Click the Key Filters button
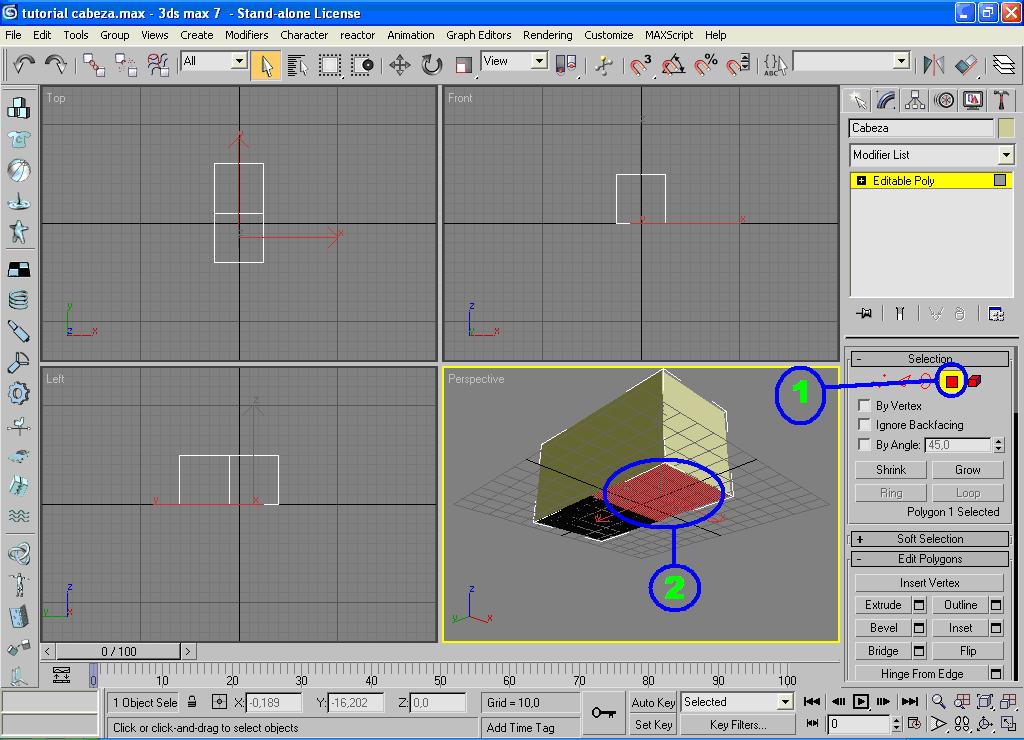 738,724
